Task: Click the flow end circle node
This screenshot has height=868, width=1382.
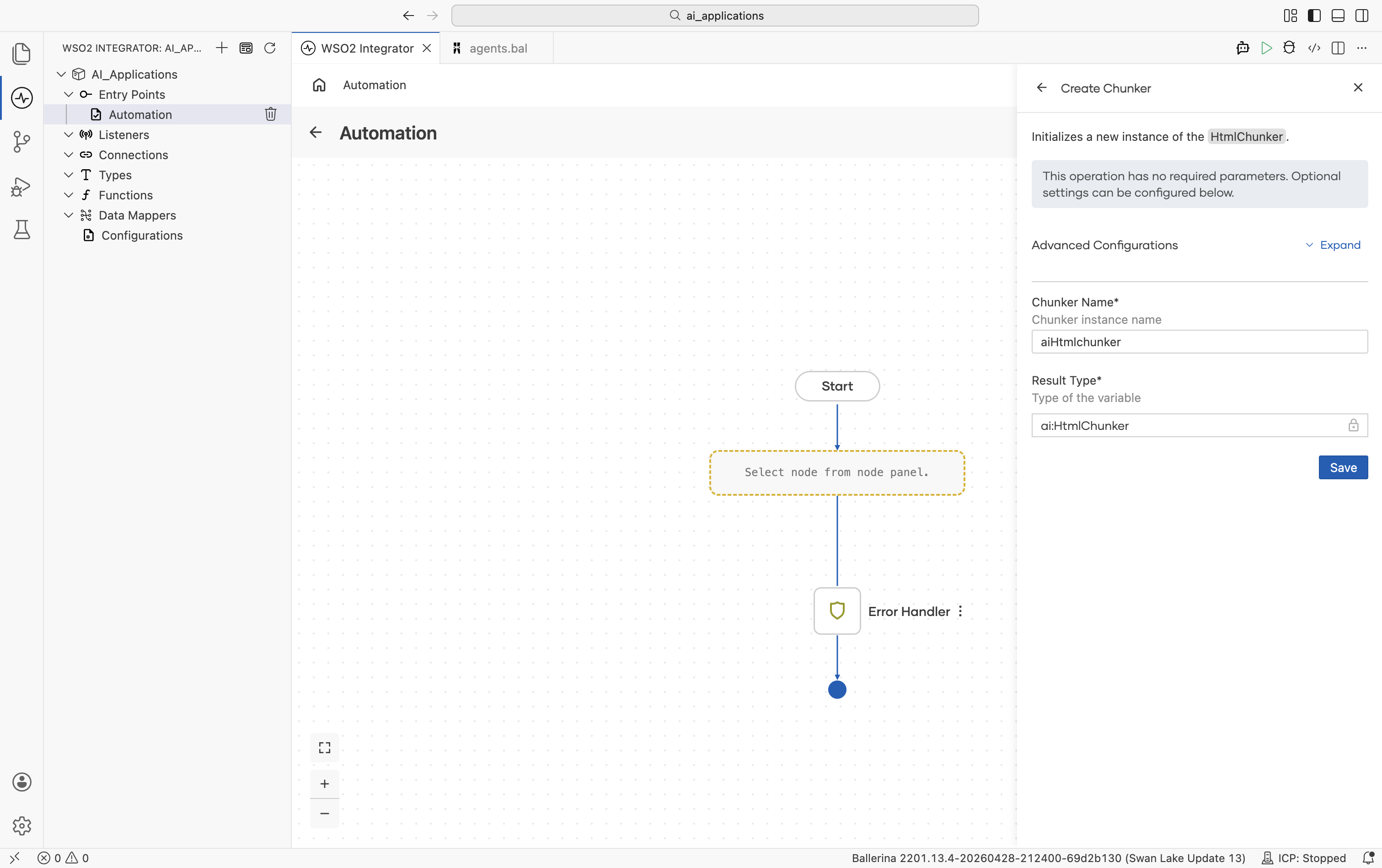Action: 837,690
